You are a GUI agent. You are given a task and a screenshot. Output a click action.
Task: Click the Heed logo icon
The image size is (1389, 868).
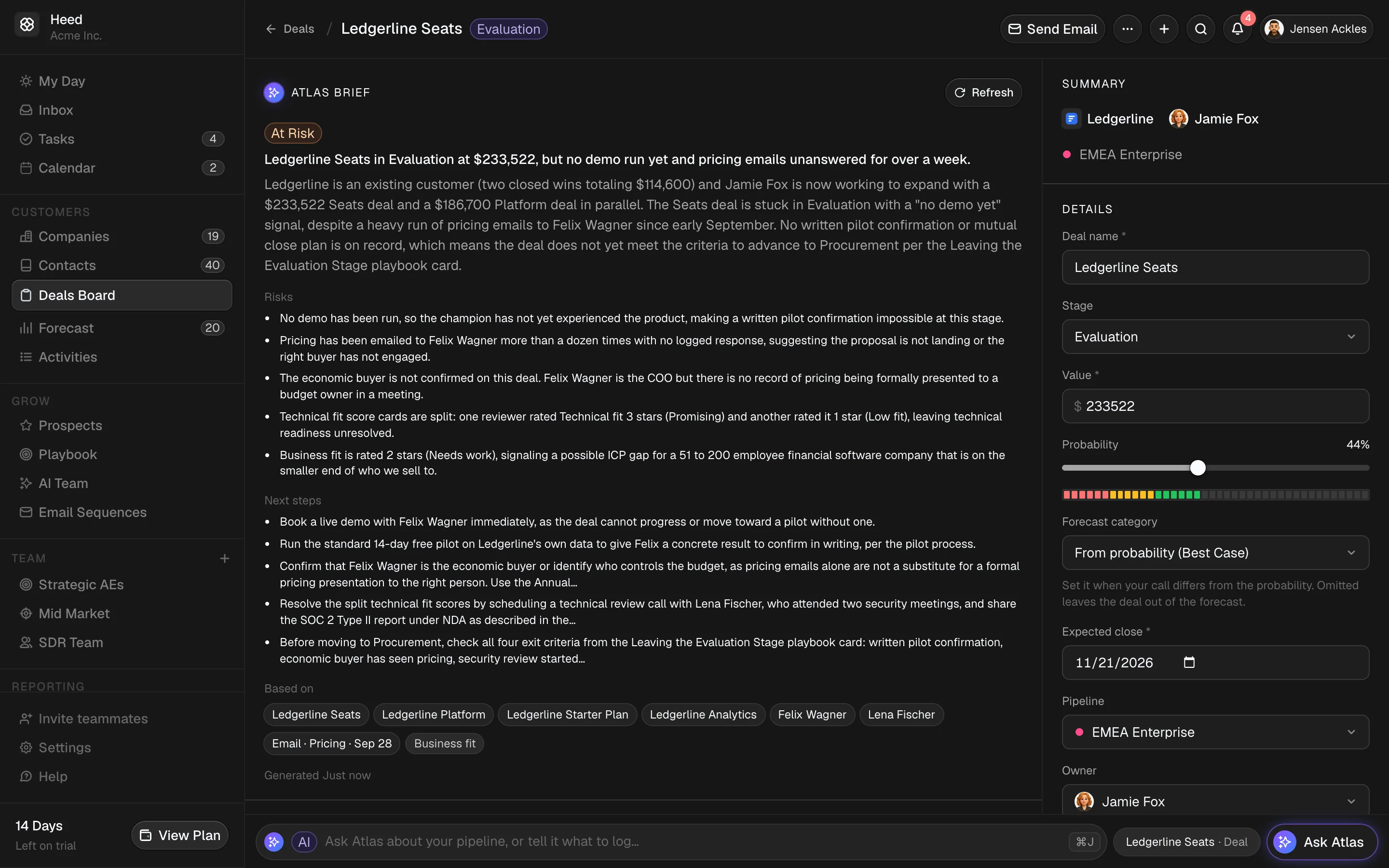(x=27, y=25)
